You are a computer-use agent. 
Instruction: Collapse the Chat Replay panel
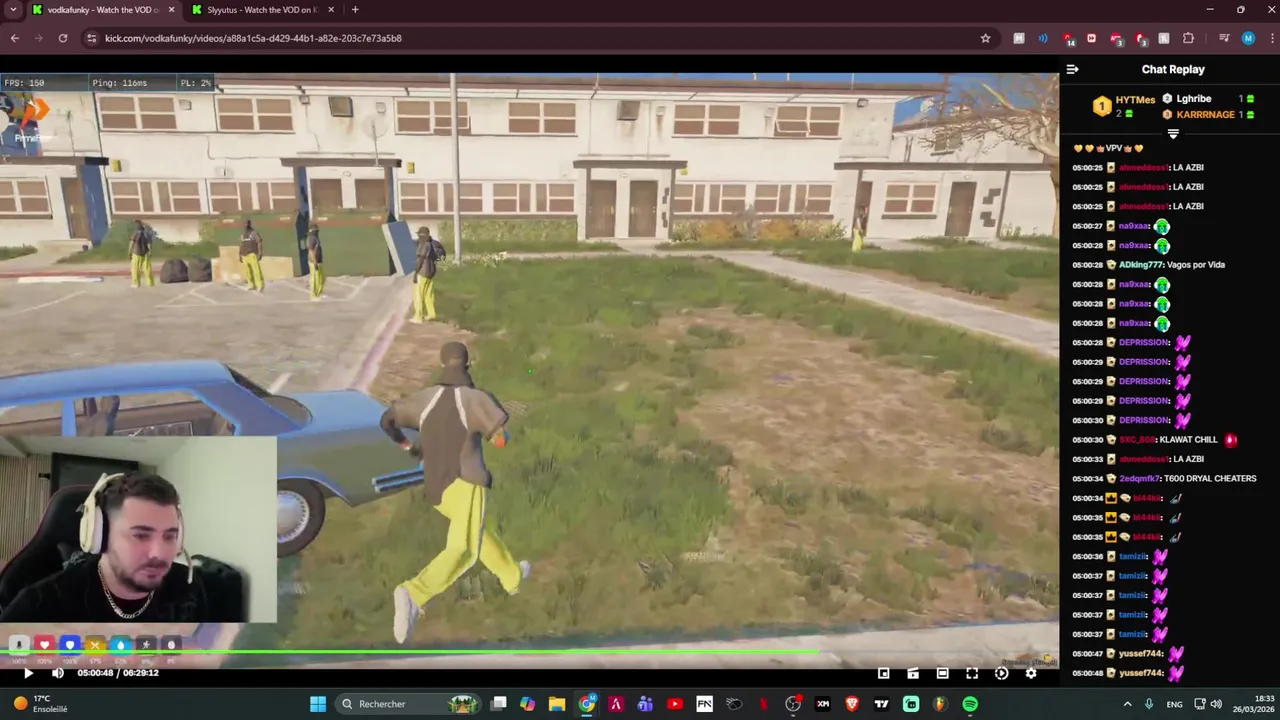pos(1072,69)
